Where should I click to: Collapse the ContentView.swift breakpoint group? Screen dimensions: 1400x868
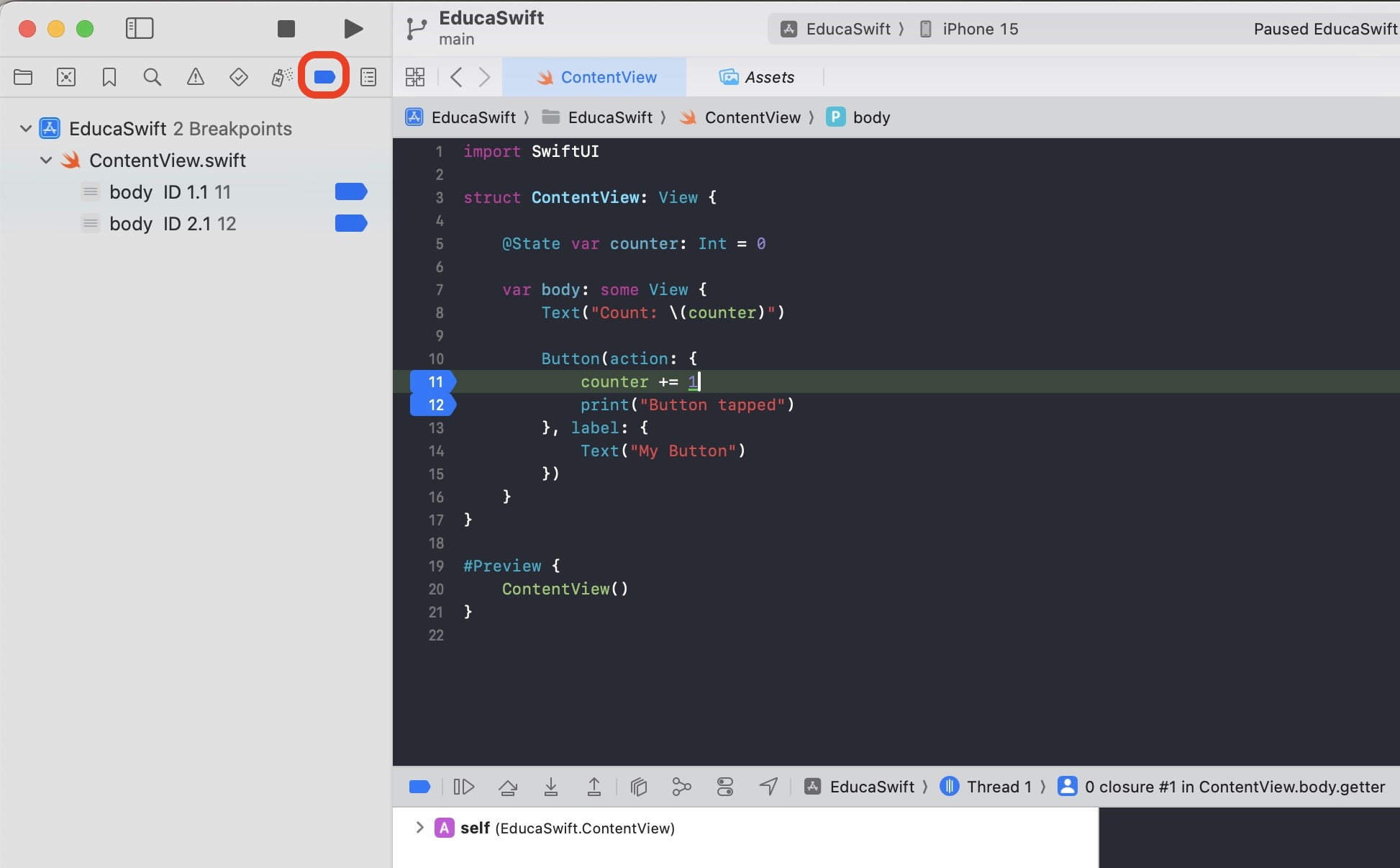pyautogui.click(x=46, y=161)
